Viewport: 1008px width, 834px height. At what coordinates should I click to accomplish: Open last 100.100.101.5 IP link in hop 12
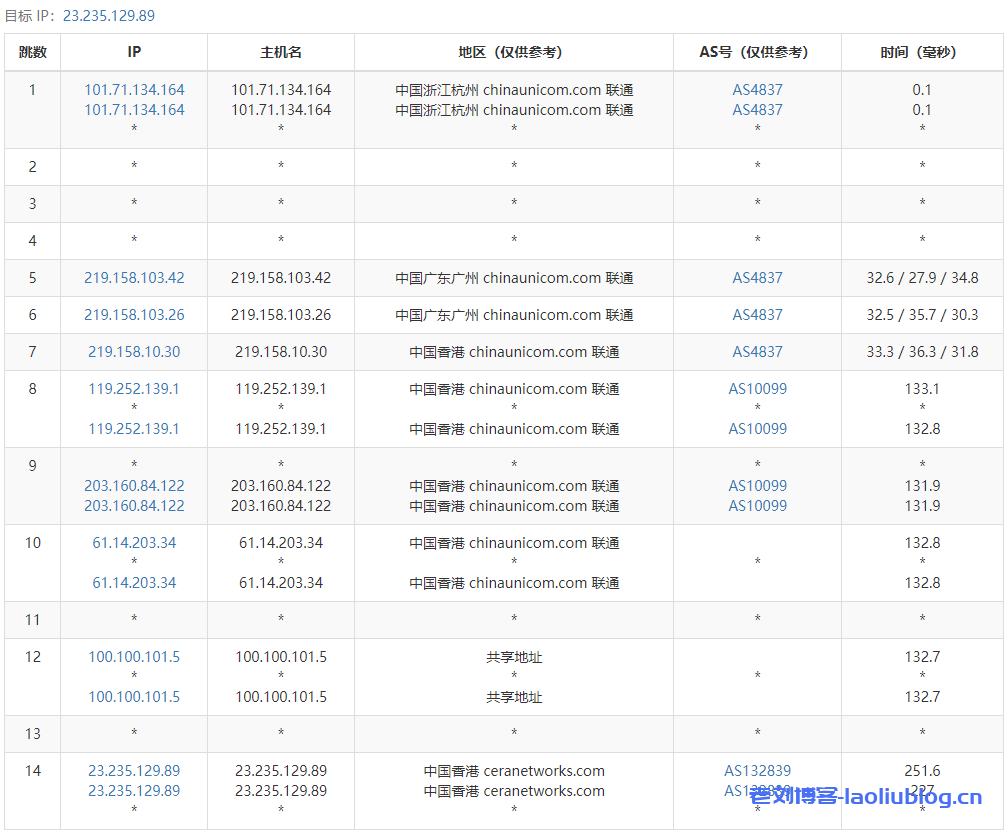pos(134,697)
